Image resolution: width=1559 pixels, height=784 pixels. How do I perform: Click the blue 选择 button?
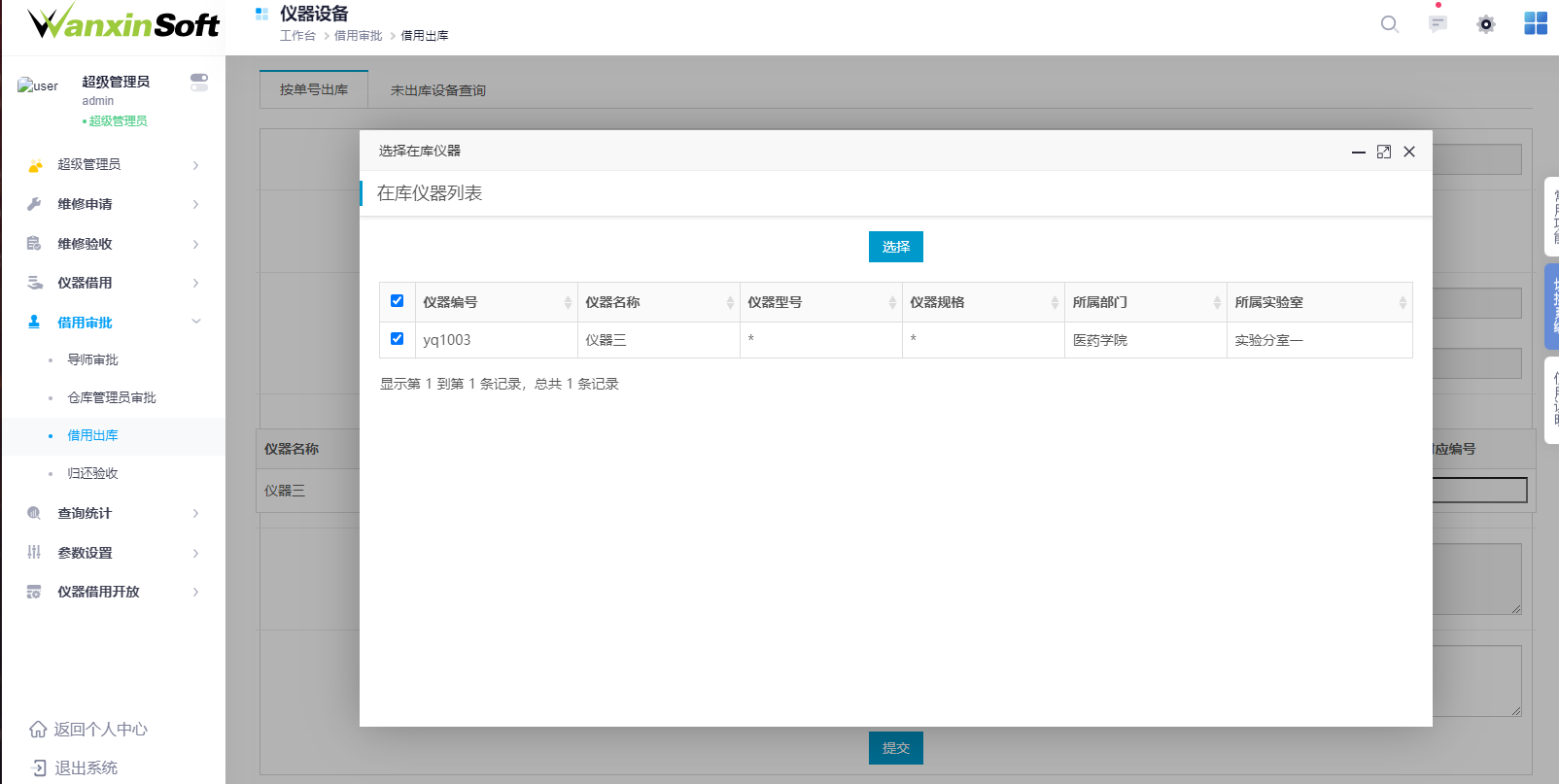tap(895, 247)
